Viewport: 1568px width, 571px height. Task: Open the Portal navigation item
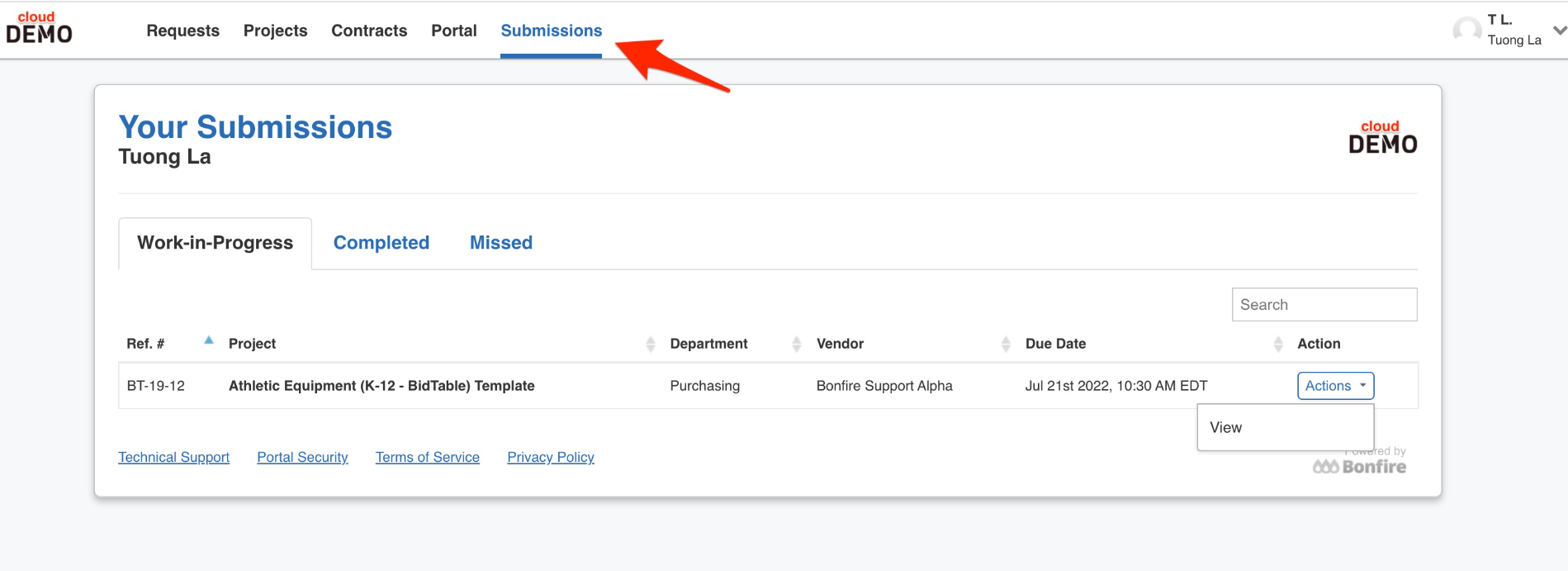pos(454,31)
